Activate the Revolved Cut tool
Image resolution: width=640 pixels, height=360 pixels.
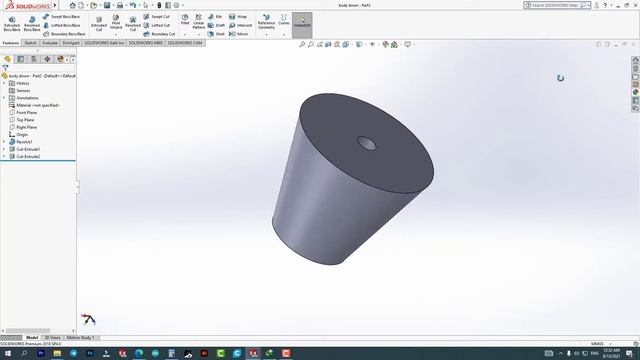133,24
